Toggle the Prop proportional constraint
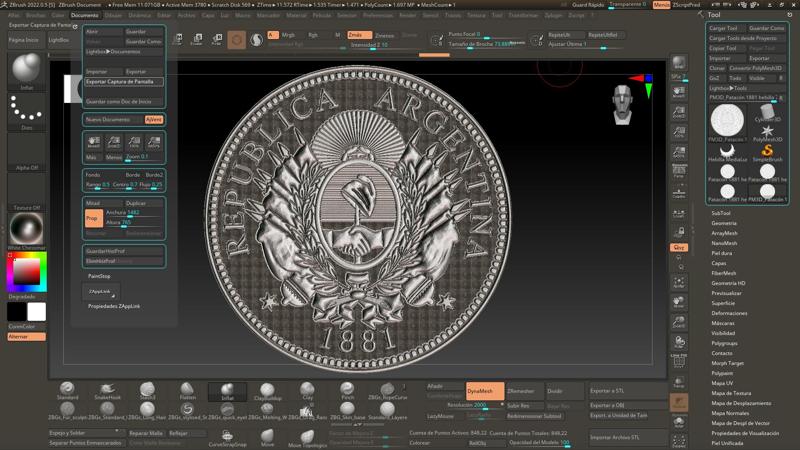 93,218
